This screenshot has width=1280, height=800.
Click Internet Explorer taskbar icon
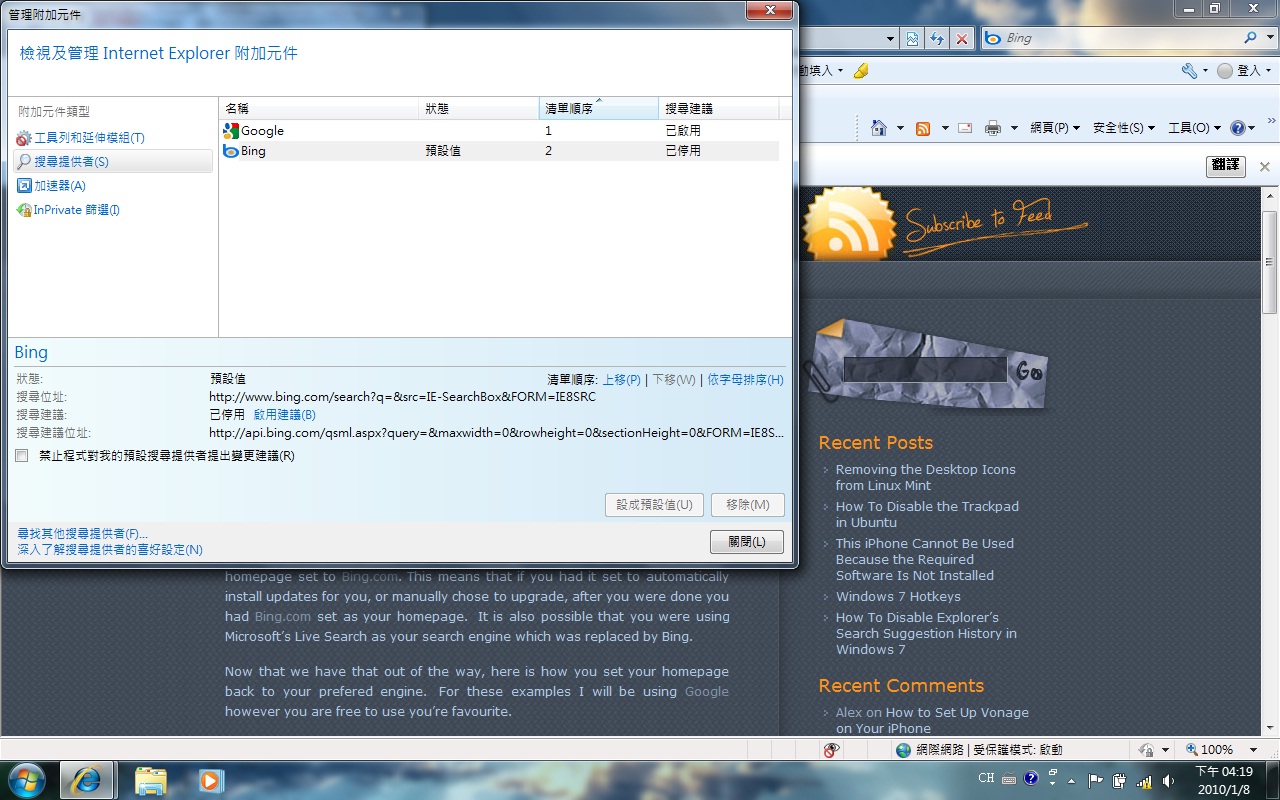[x=86, y=780]
